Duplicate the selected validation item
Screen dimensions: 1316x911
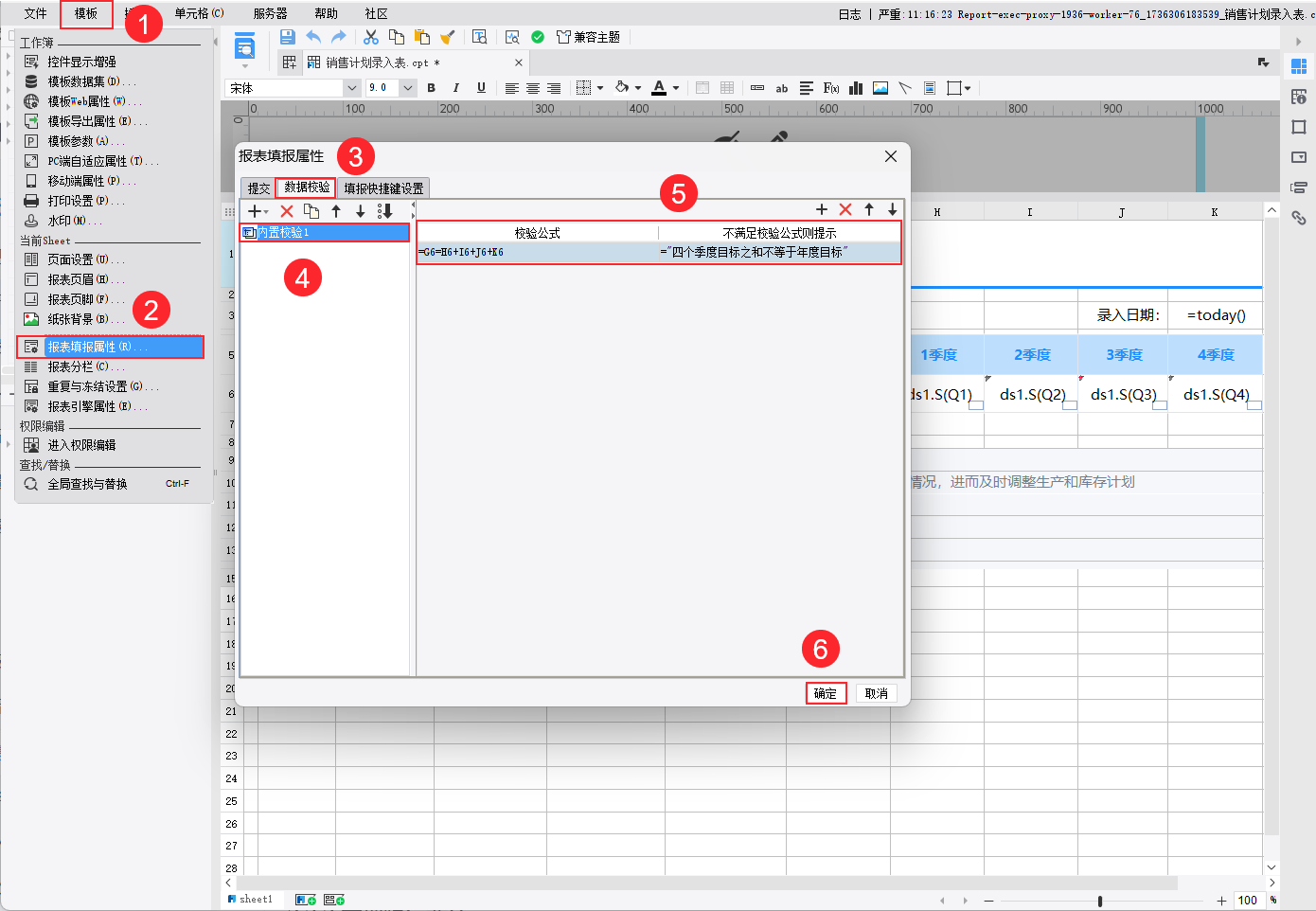(x=311, y=211)
